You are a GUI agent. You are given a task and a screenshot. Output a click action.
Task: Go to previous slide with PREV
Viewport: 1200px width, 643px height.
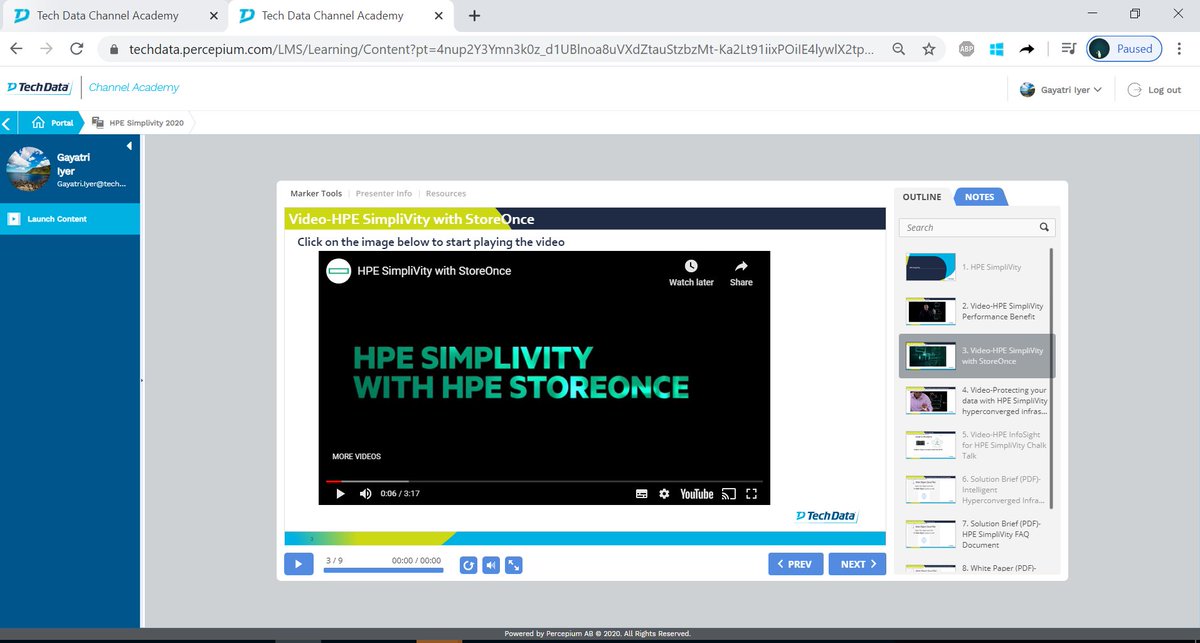796,564
